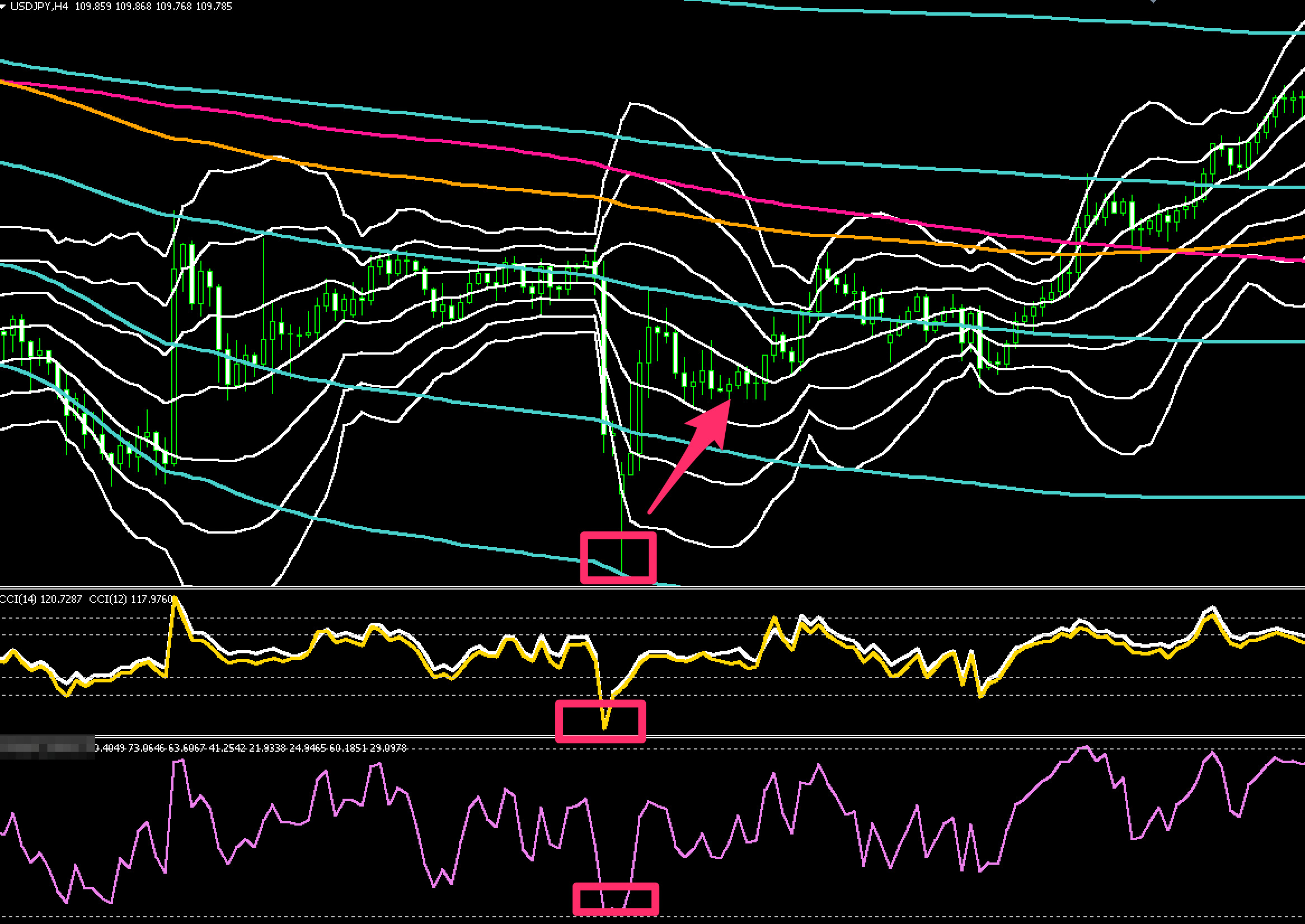Click the low price value 109.768
Image resolution: width=1305 pixels, height=924 pixels.
tap(174, 7)
